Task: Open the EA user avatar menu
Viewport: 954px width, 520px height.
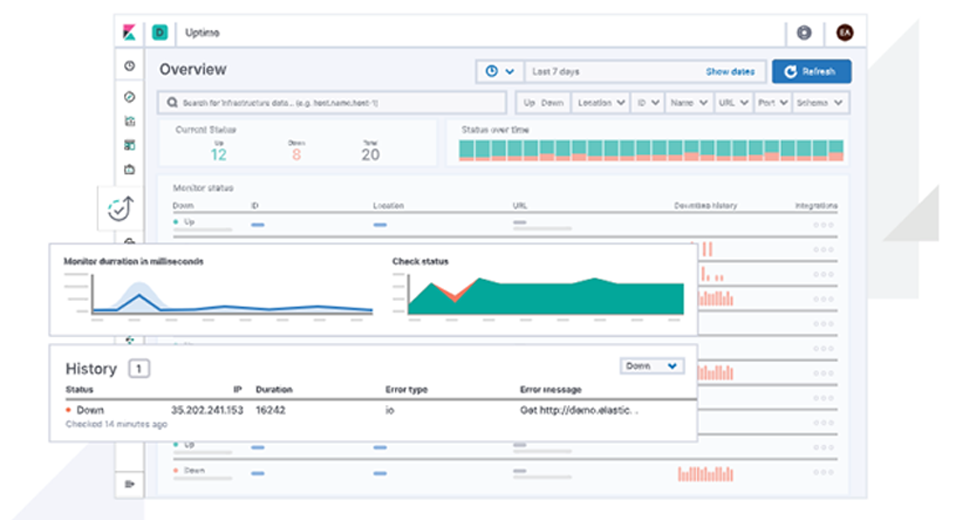Action: [x=844, y=33]
